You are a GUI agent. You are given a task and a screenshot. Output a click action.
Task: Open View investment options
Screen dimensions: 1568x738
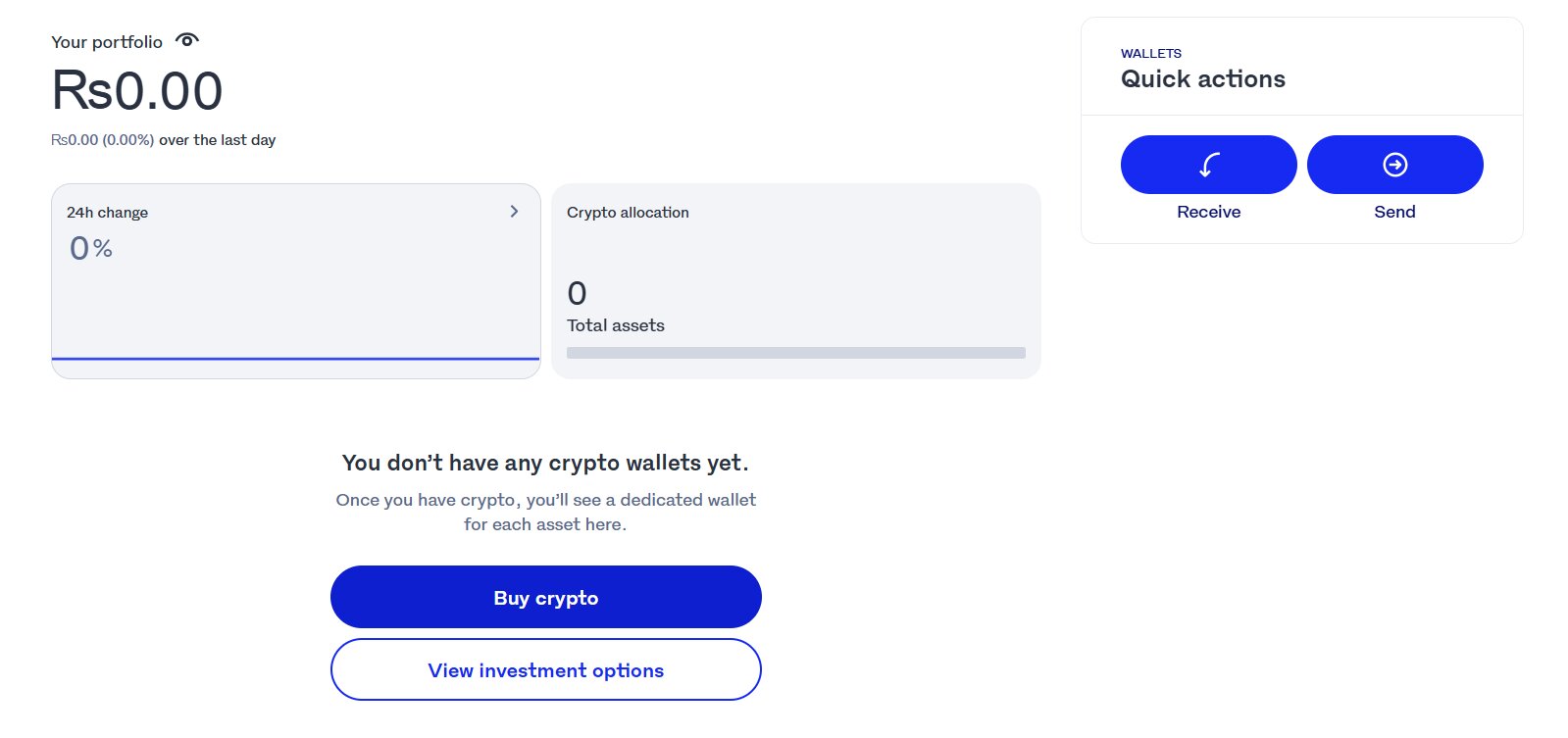545,669
